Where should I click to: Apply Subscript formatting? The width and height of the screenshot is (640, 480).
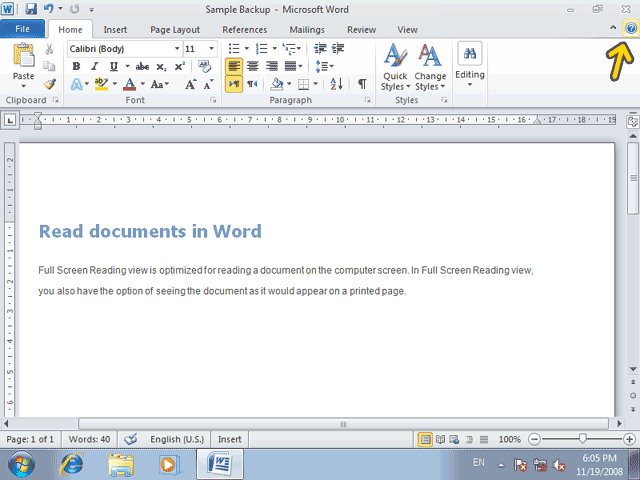coord(161,67)
